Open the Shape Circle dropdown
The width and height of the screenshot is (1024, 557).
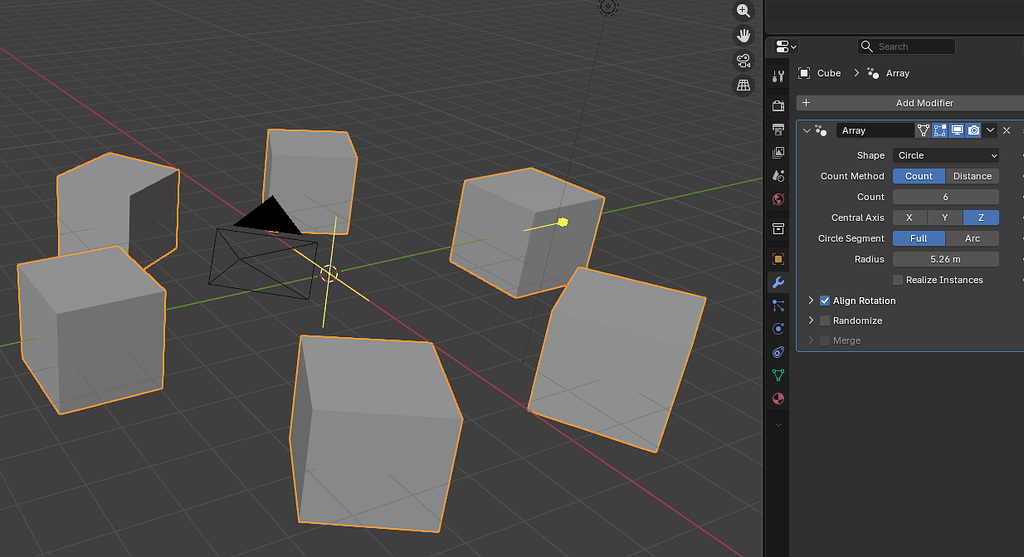pos(946,155)
